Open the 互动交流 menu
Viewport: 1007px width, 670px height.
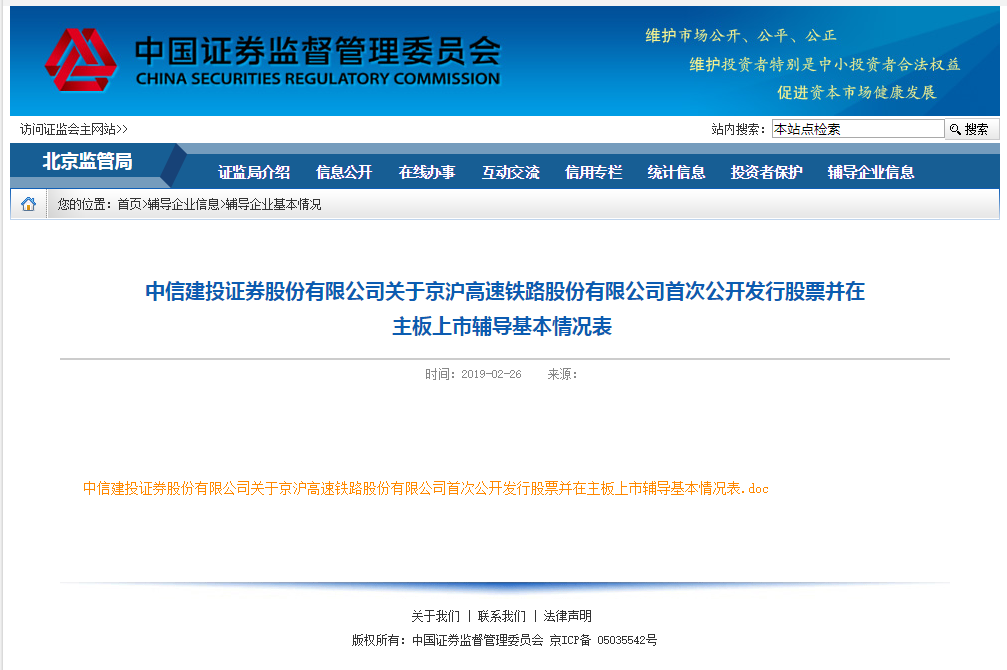(511, 172)
